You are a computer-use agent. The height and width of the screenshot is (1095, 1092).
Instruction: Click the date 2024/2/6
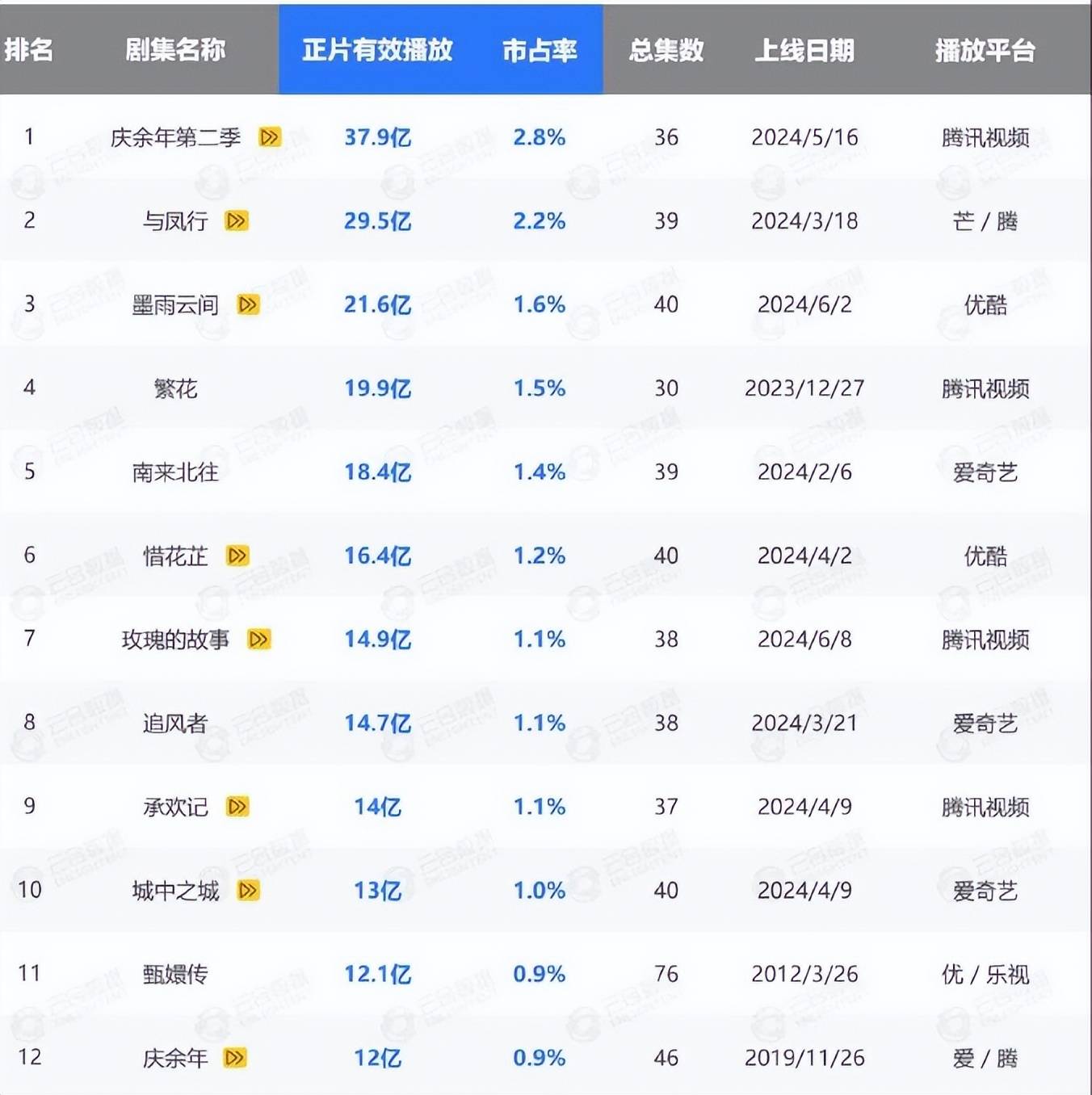804,472
